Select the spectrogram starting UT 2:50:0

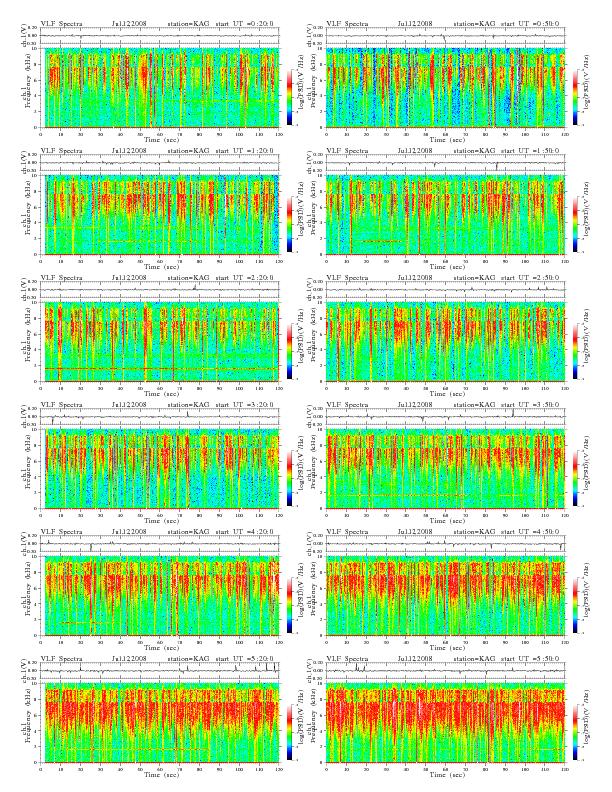[x=445, y=342]
